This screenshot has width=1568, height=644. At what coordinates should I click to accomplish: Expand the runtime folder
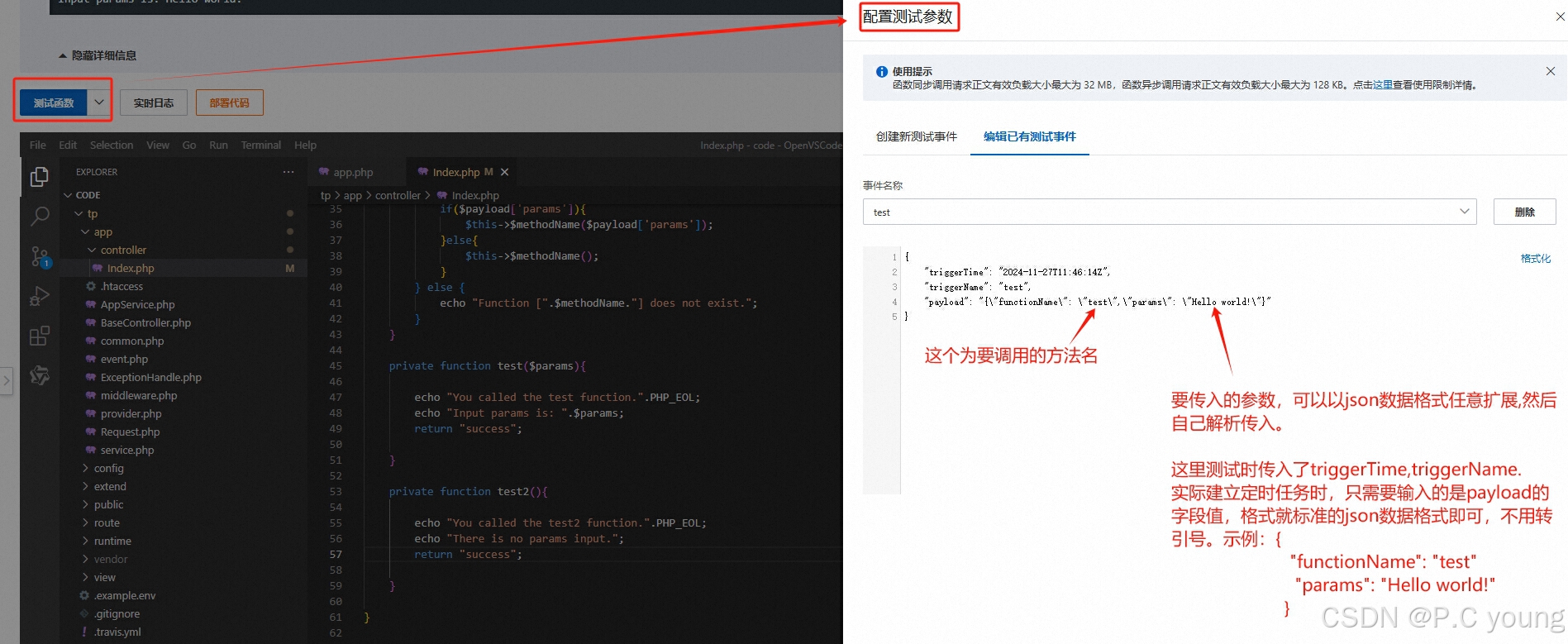107,541
